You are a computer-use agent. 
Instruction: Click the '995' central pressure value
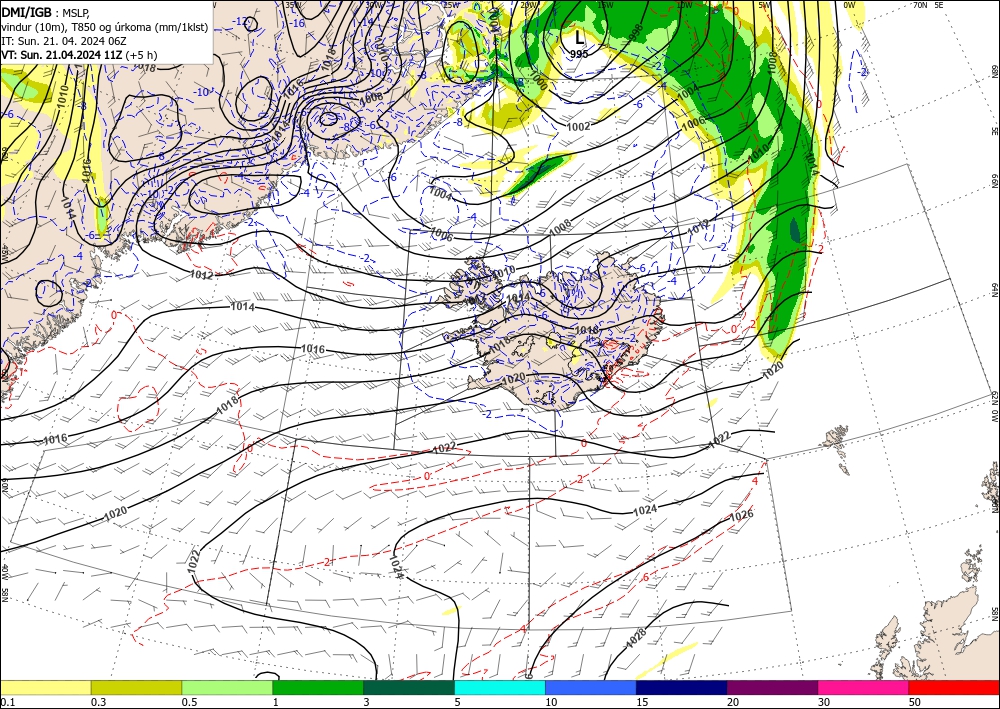[x=578, y=54]
